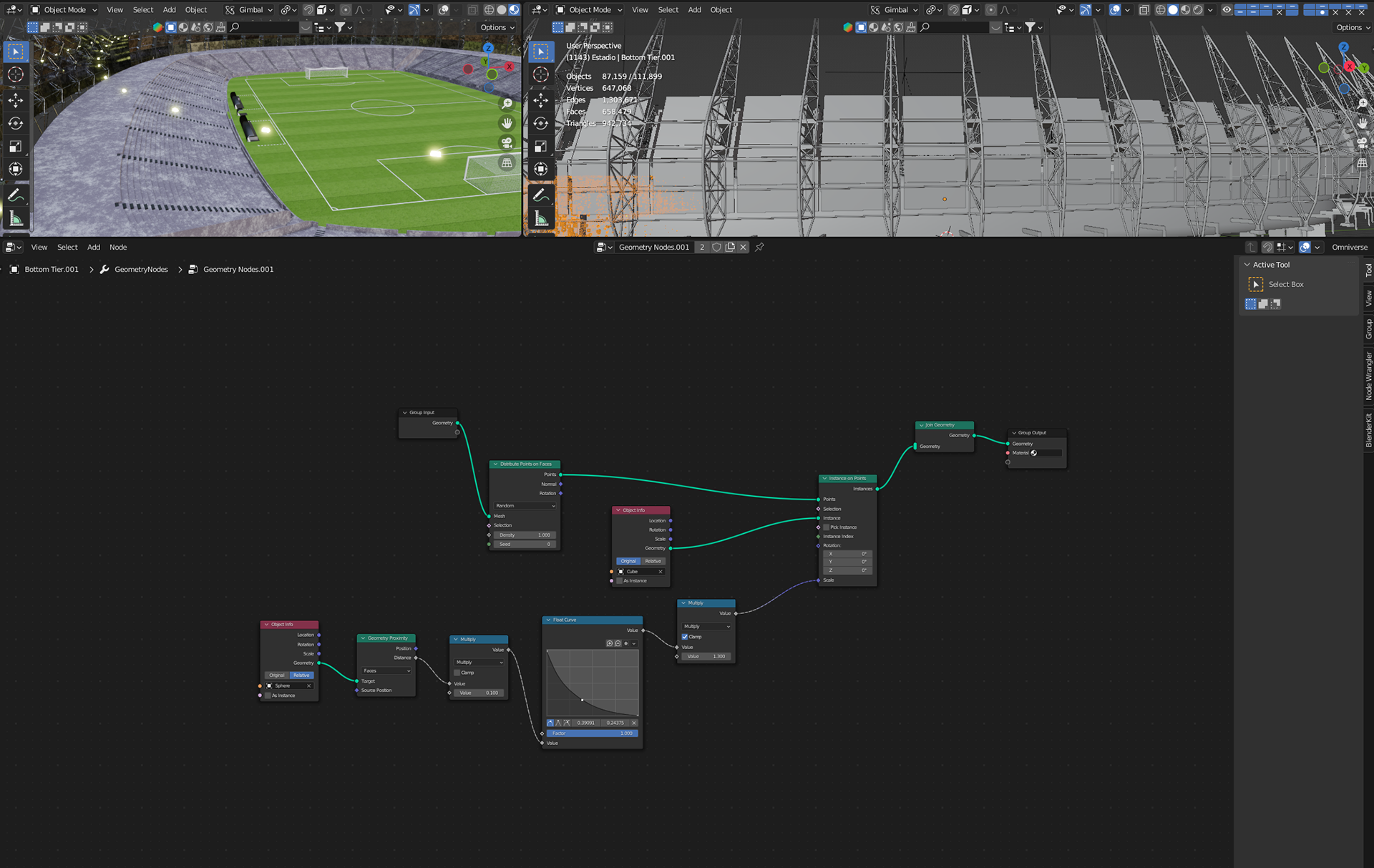Image resolution: width=1374 pixels, height=868 pixels.
Task: Check As Instance on Cube Object Info
Action: tap(620, 581)
